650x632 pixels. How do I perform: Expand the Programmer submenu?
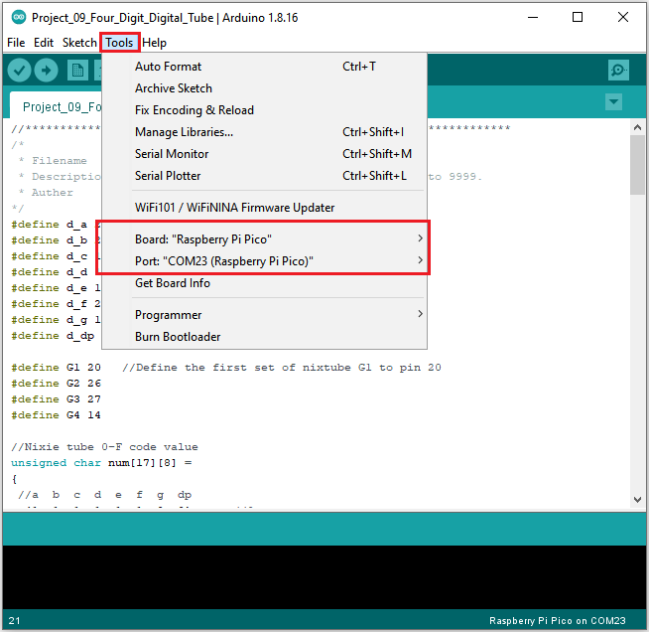click(x=264, y=315)
